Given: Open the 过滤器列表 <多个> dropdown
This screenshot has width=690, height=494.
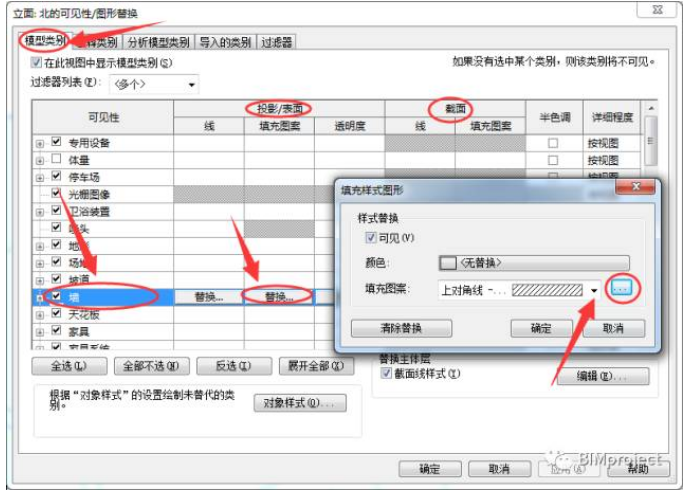Looking at the screenshot, I should tap(154, 84).
